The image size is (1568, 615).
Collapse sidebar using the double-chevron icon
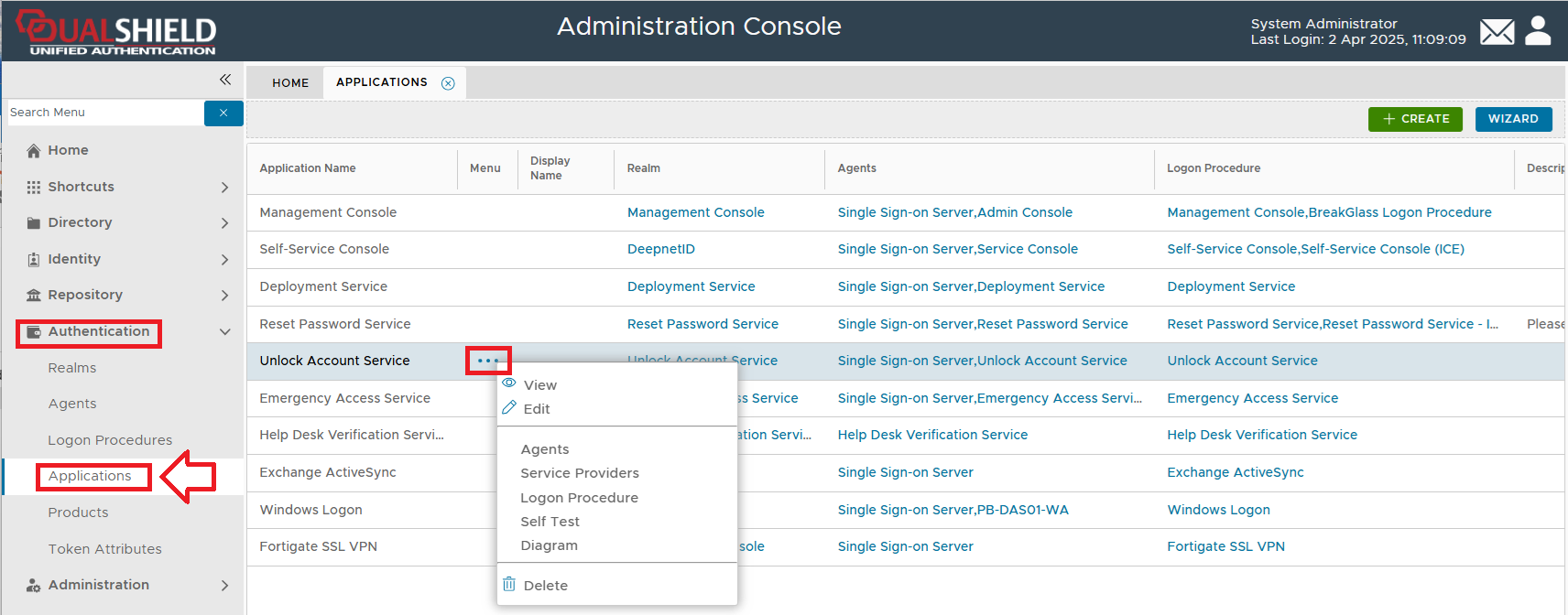coord(225,80)
